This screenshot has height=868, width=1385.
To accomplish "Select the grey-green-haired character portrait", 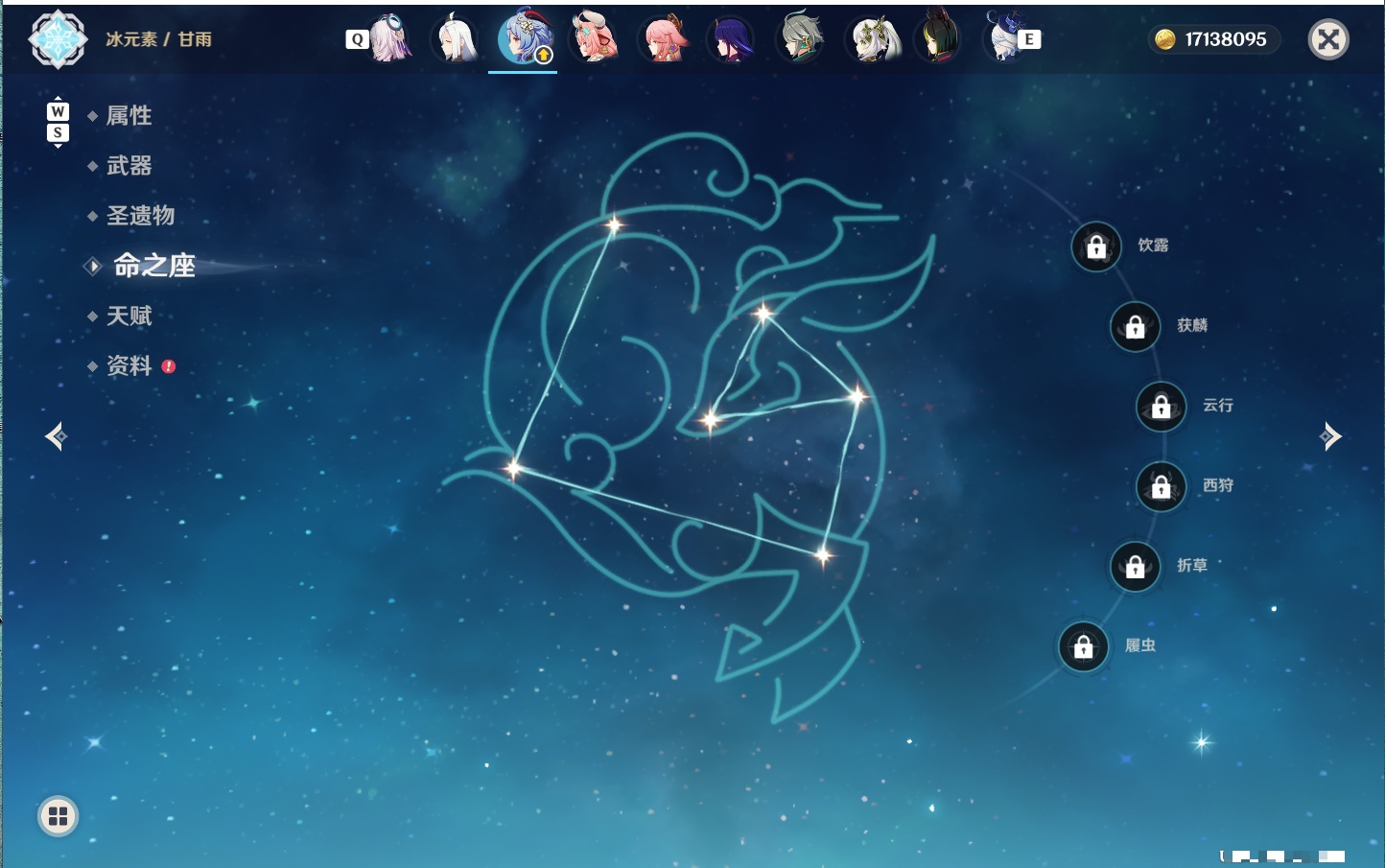I will (x=801, y=39).
